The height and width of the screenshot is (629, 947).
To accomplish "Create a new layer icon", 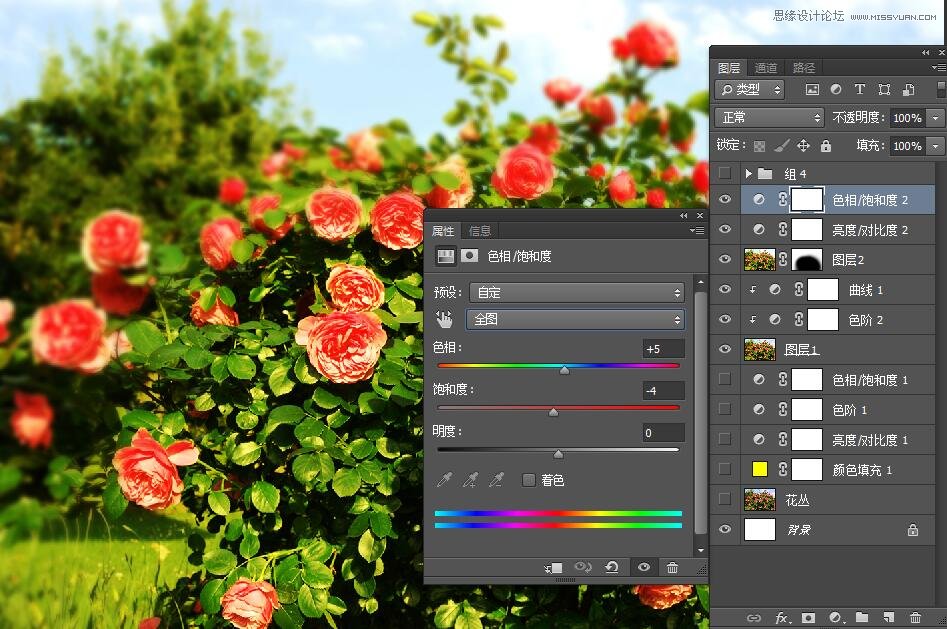I will point(888,617).
